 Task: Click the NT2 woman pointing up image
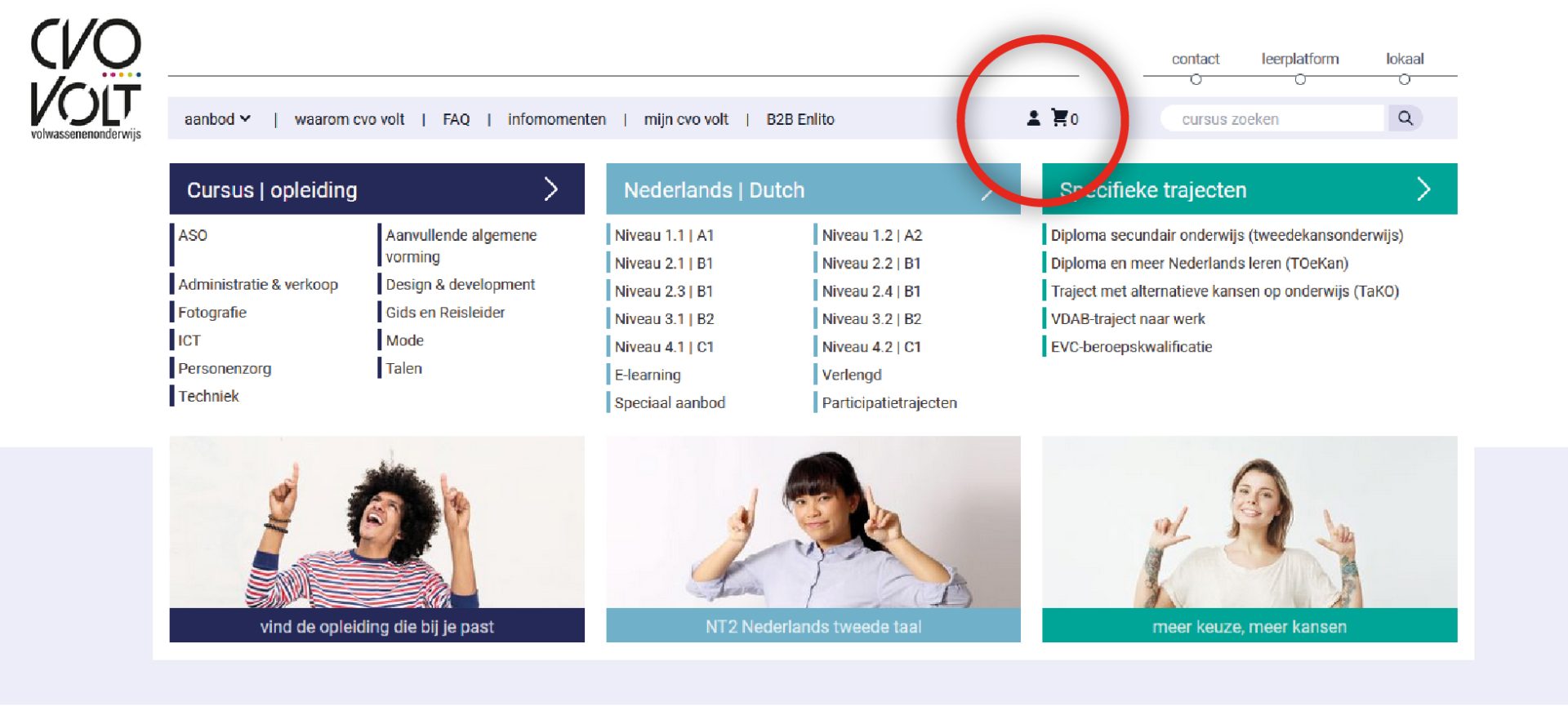click(x=813, y=522)
